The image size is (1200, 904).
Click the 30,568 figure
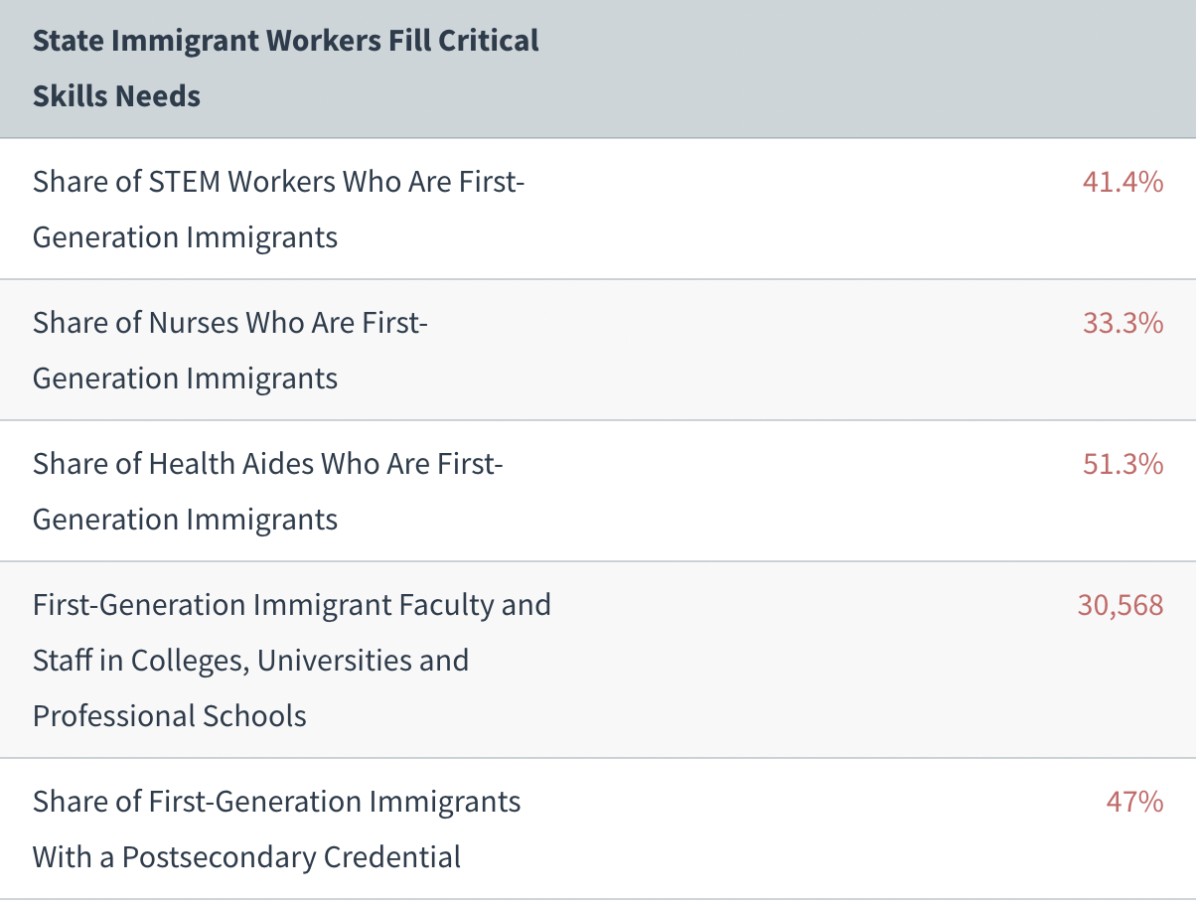(1120, 605)
